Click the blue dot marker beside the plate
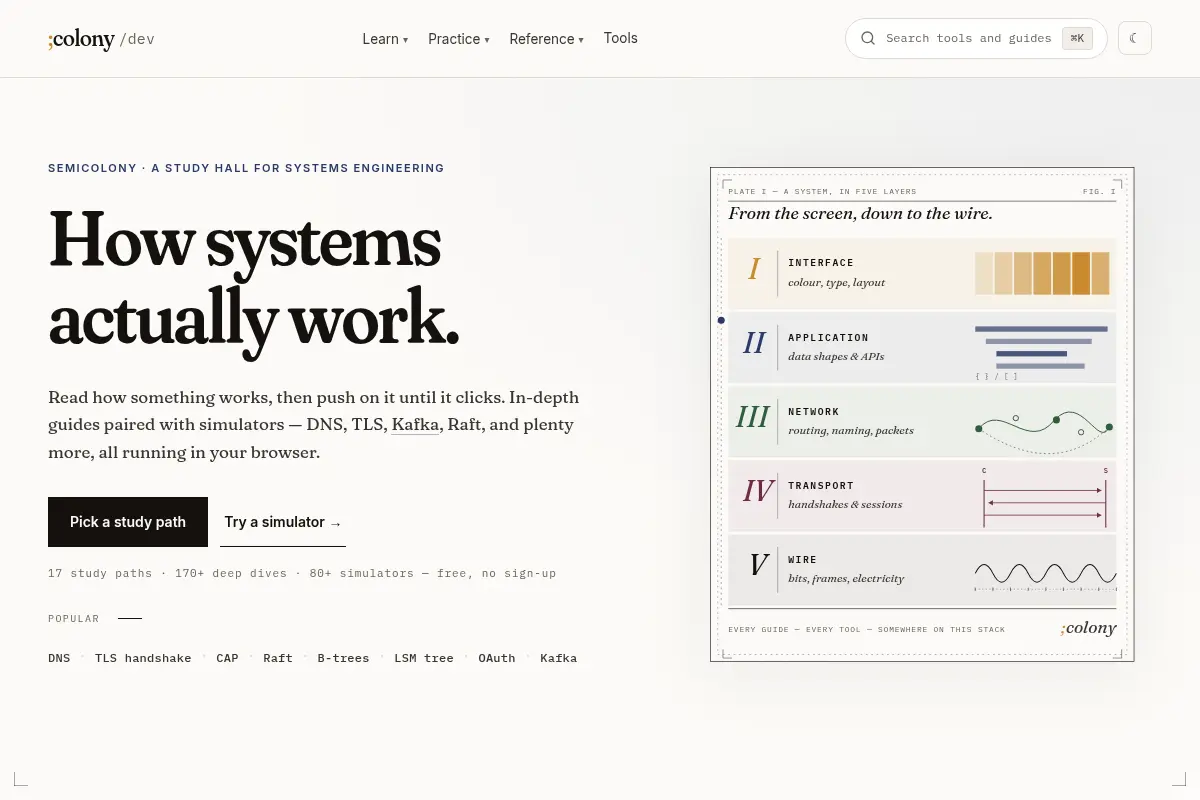The height and width of the screenshot is (800, 1200). [721, 320]
